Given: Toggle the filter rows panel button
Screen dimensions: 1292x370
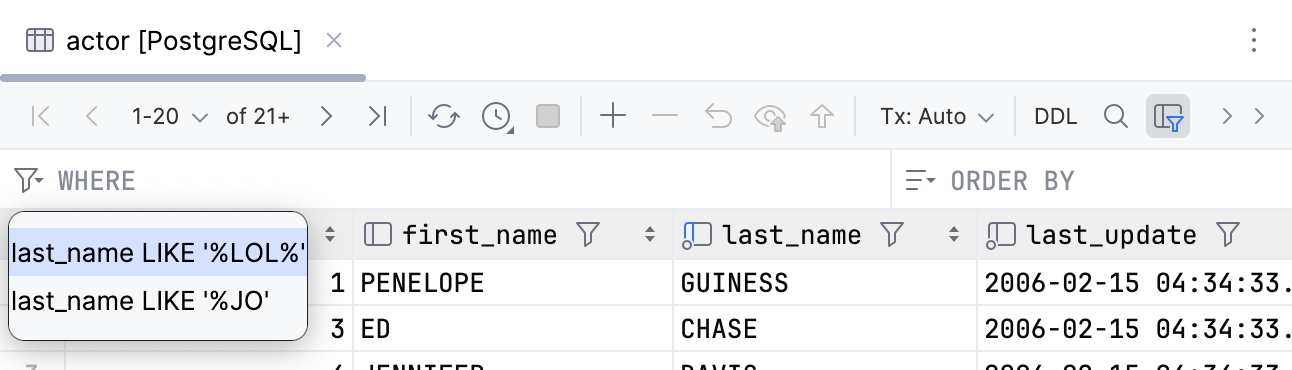Looking at the screenshot, I should [x=1168, y=116].
